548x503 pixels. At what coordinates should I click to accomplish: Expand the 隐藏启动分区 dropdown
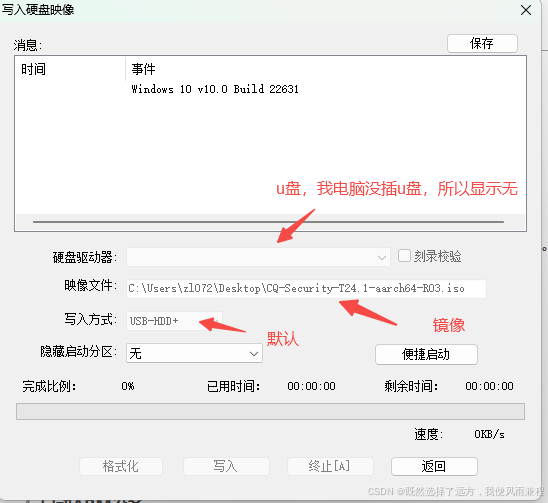point(194,353)
